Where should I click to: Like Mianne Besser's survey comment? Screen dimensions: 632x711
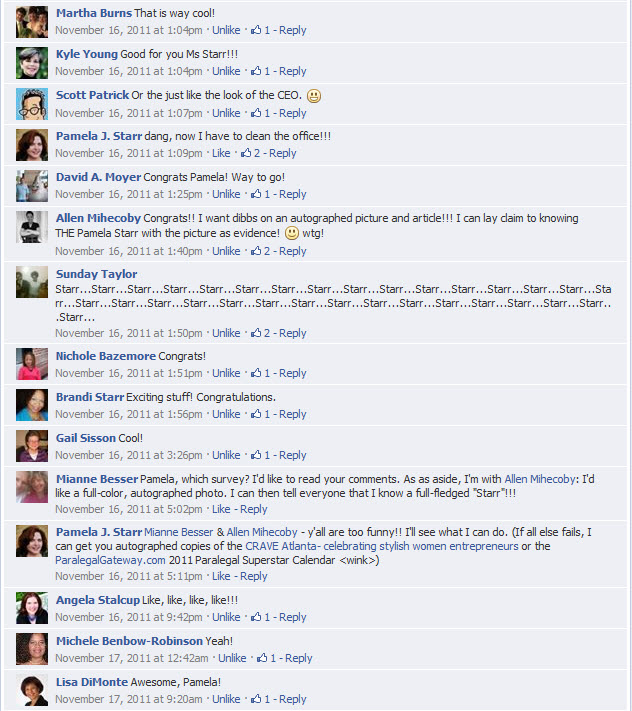[x=221, y=509]
